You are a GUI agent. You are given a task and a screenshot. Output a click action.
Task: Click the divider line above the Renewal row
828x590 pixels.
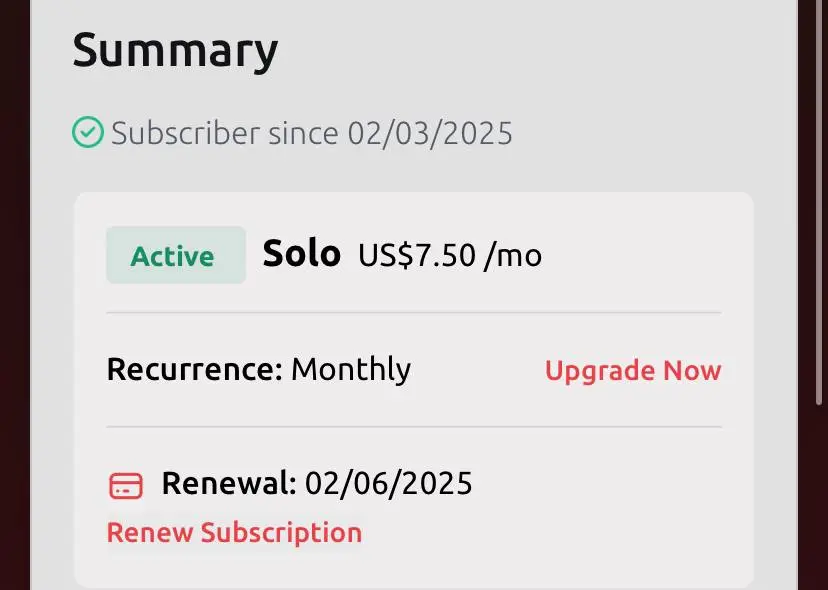click(x=413, y=427)
